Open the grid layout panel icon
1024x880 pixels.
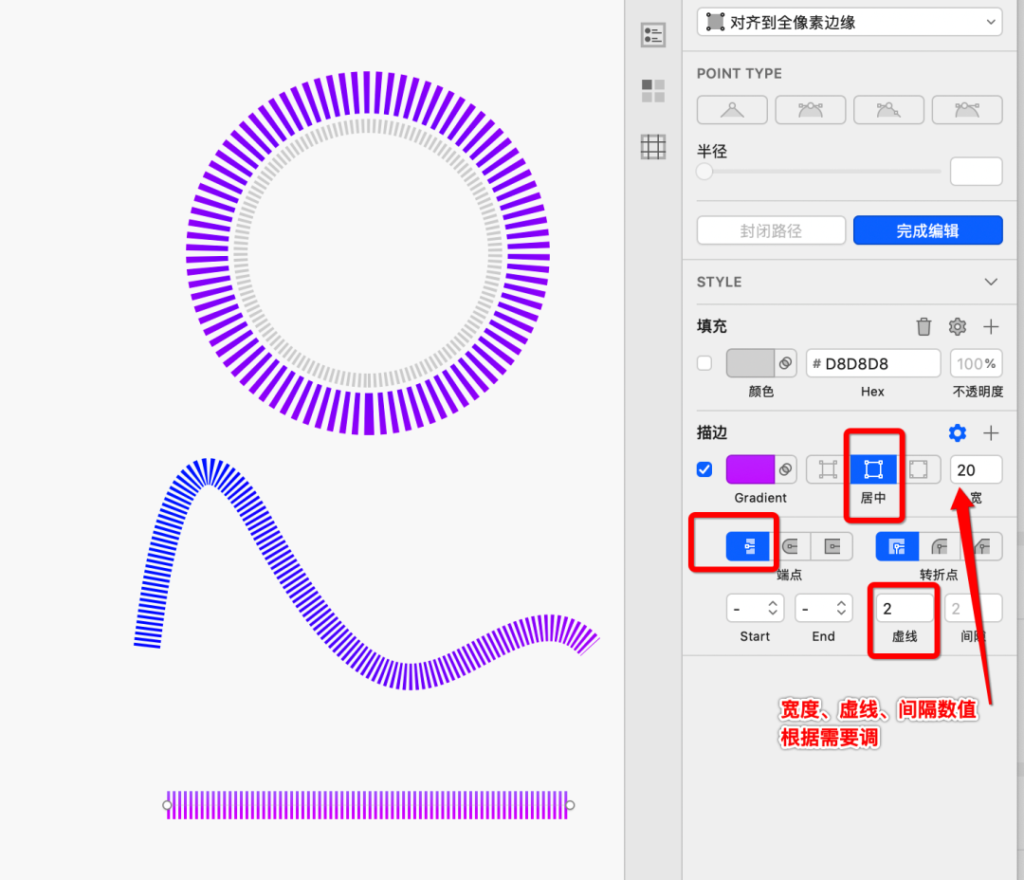pyautogui.click(x=653, y=147)
